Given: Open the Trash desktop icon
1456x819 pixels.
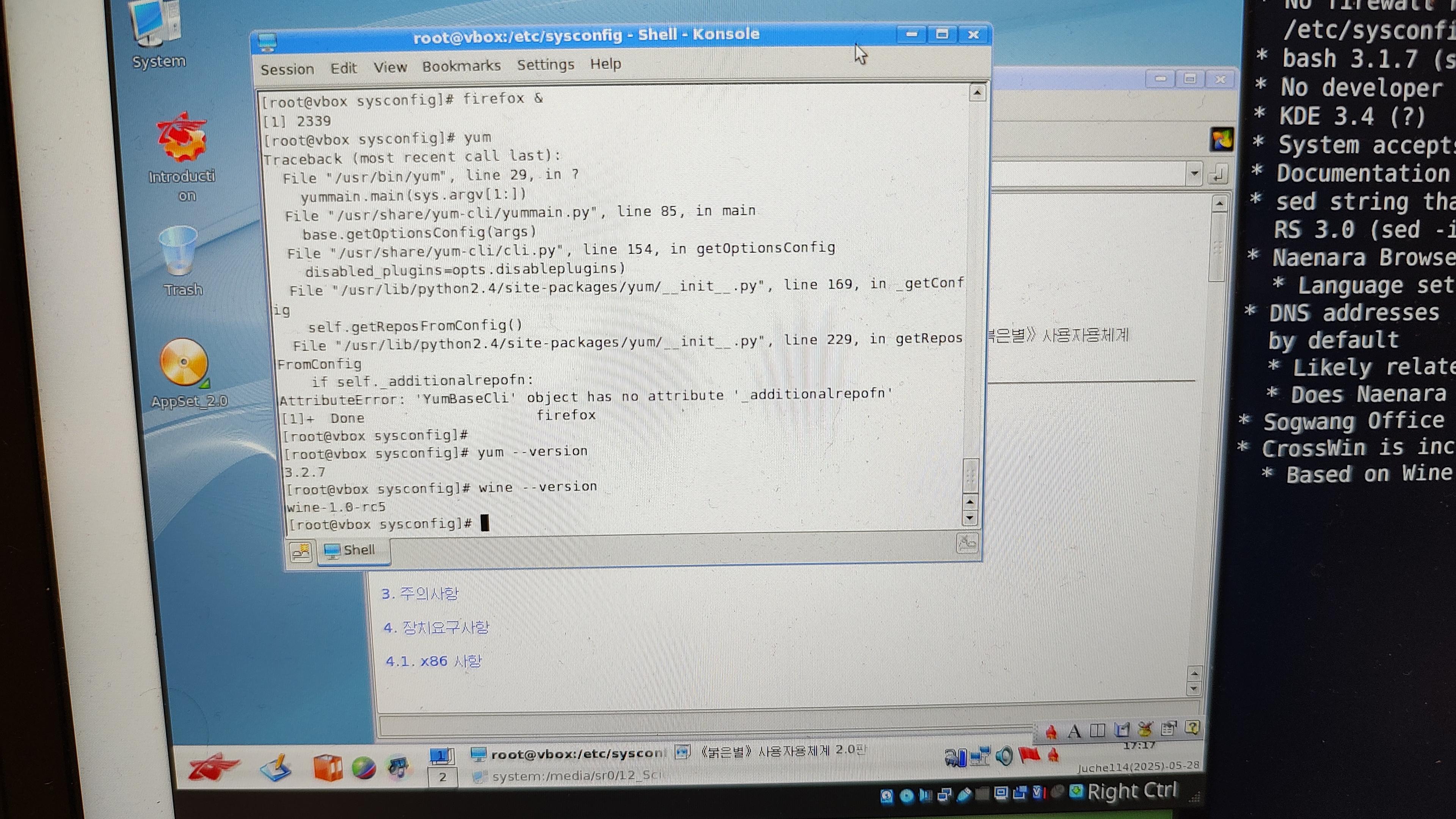Looking at the screenshot, I should [x=180, y=261].
